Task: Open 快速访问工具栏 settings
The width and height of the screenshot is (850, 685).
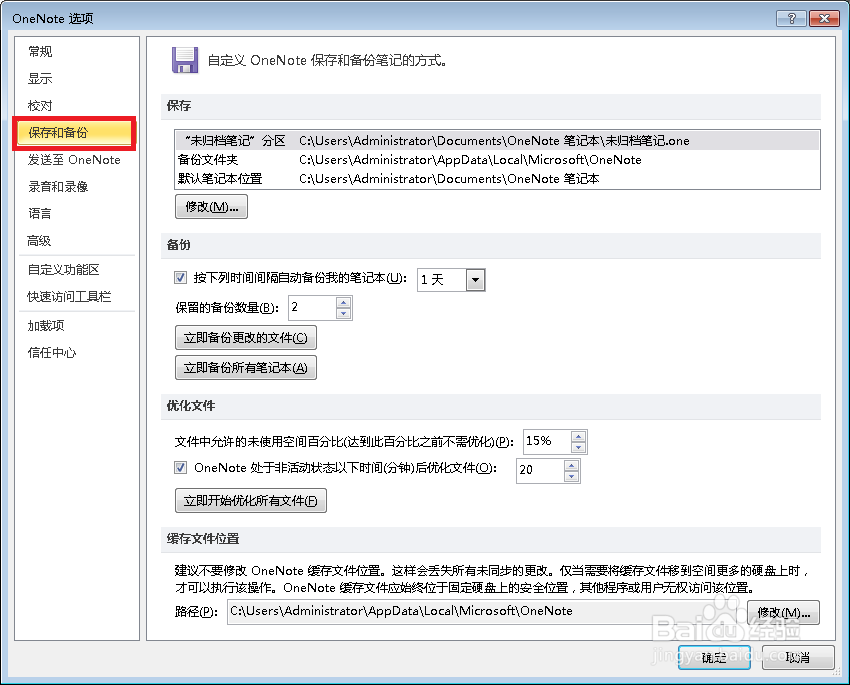Action: [x=69, y=297]
